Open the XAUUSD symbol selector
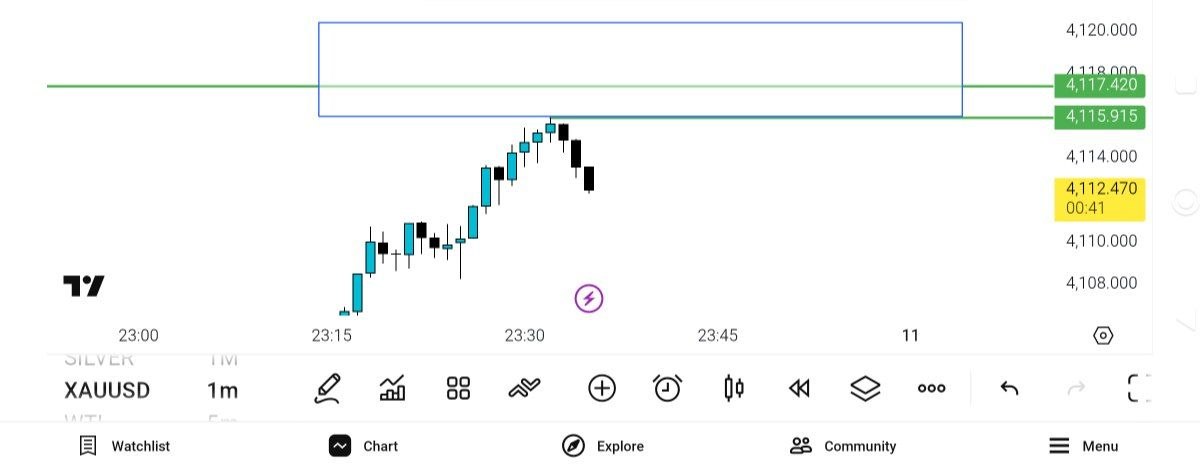1200x471 pixels. click(107, 390)
